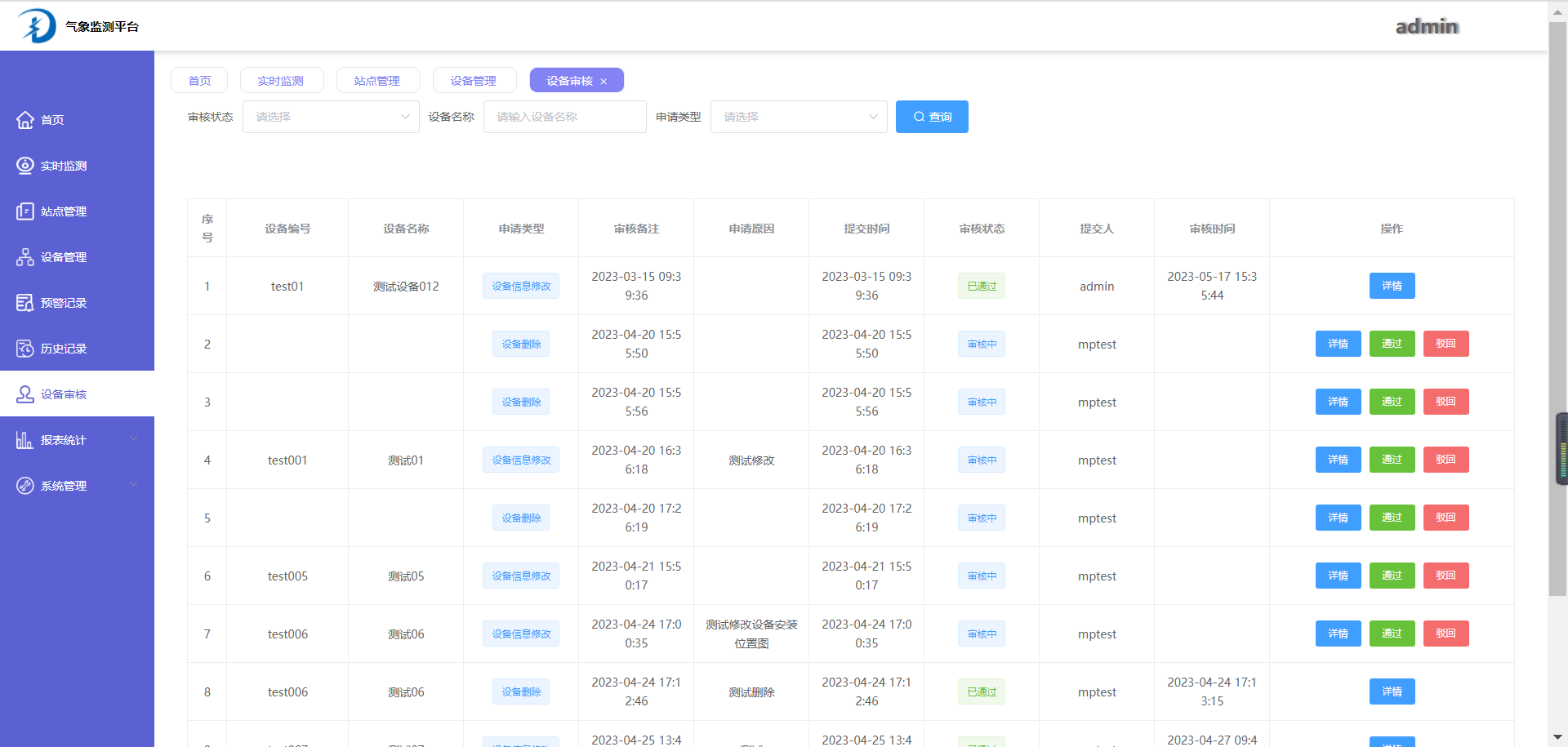Click the real-time monitoring camera icon
Image resolution: width=1568 pixels, height=747 pixels.
pyautogui.click(x=25, y=166)
